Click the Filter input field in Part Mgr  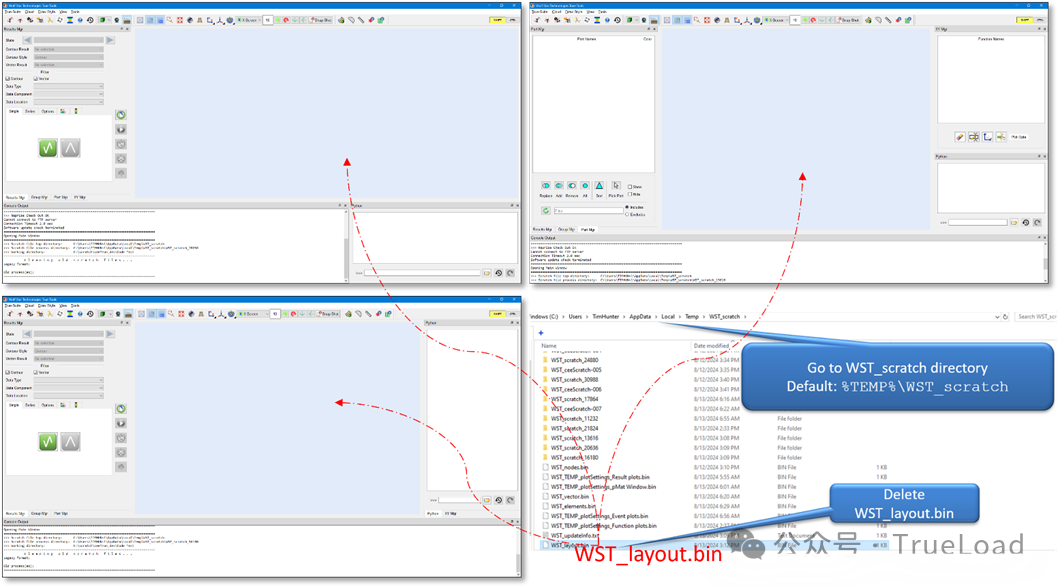pyautogui.click(x=588, y=211)
